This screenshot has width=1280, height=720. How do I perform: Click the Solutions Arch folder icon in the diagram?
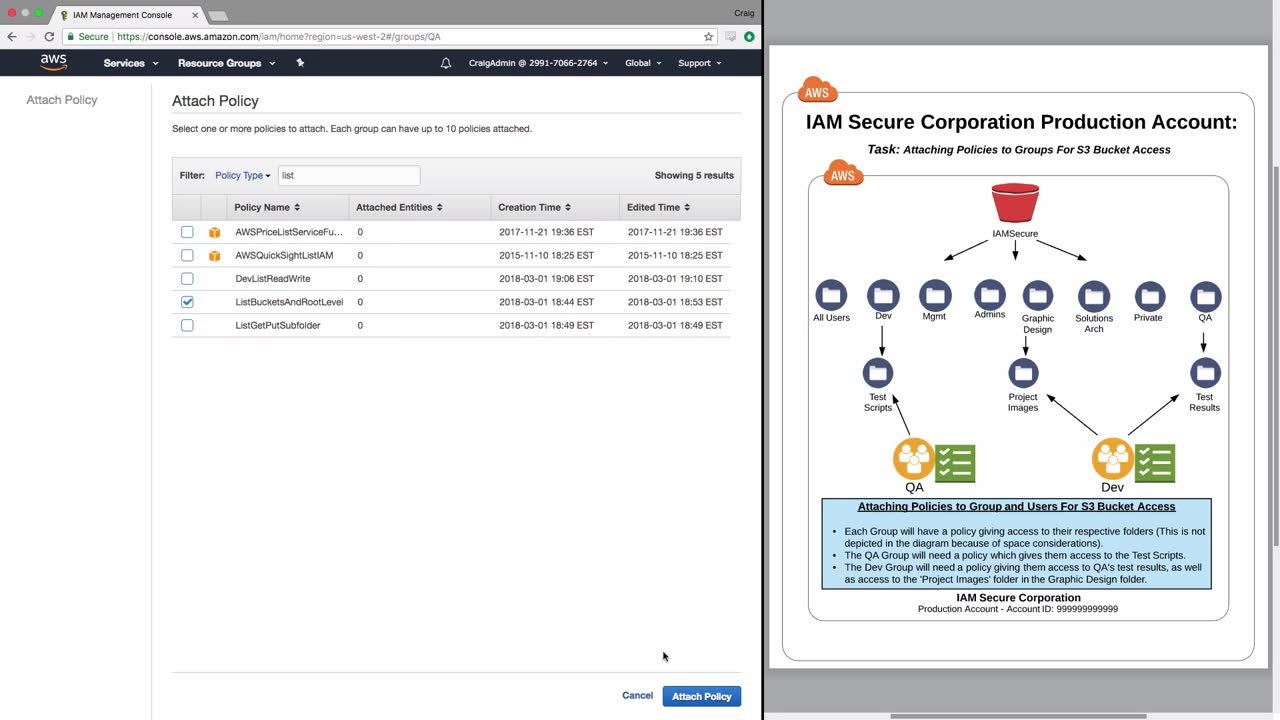pyautogui.click(x=1094, y=296)
